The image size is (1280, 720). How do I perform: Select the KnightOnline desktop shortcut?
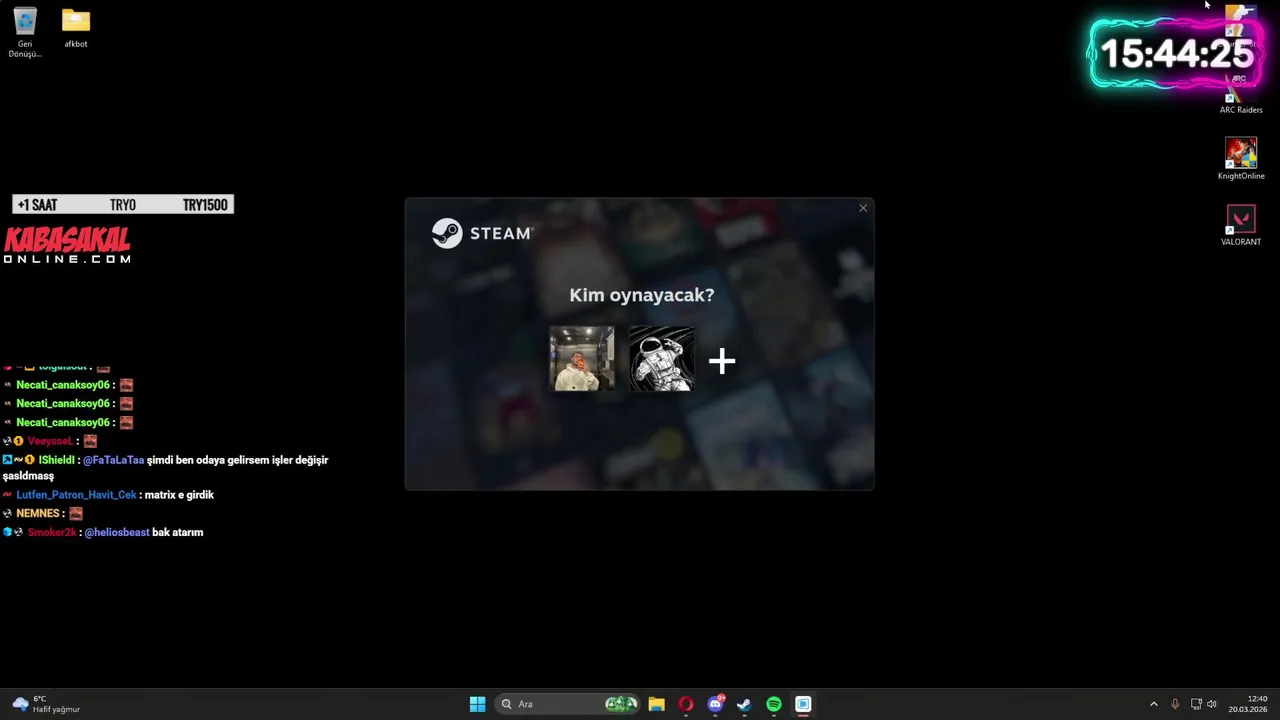[x=1241, y=159]
